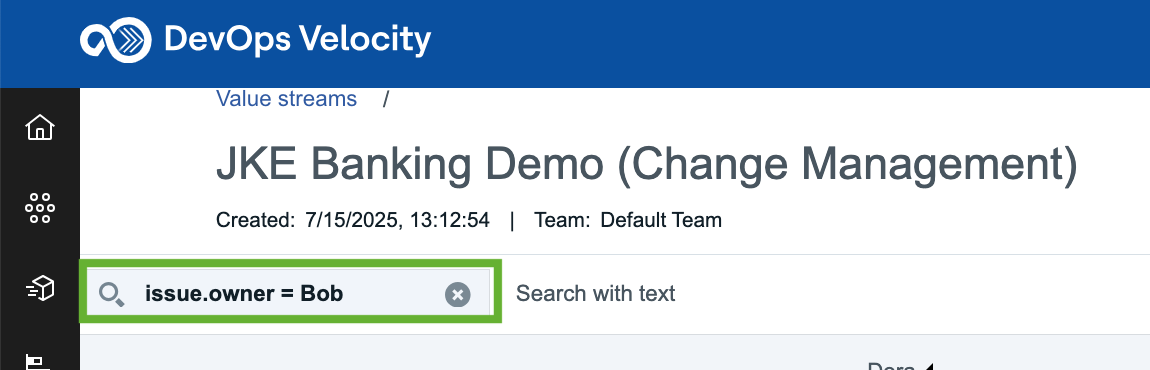Click the Created: label text
Viewport: 1150px width, 370px height.
pyautogui.click(x=256, y=220)
